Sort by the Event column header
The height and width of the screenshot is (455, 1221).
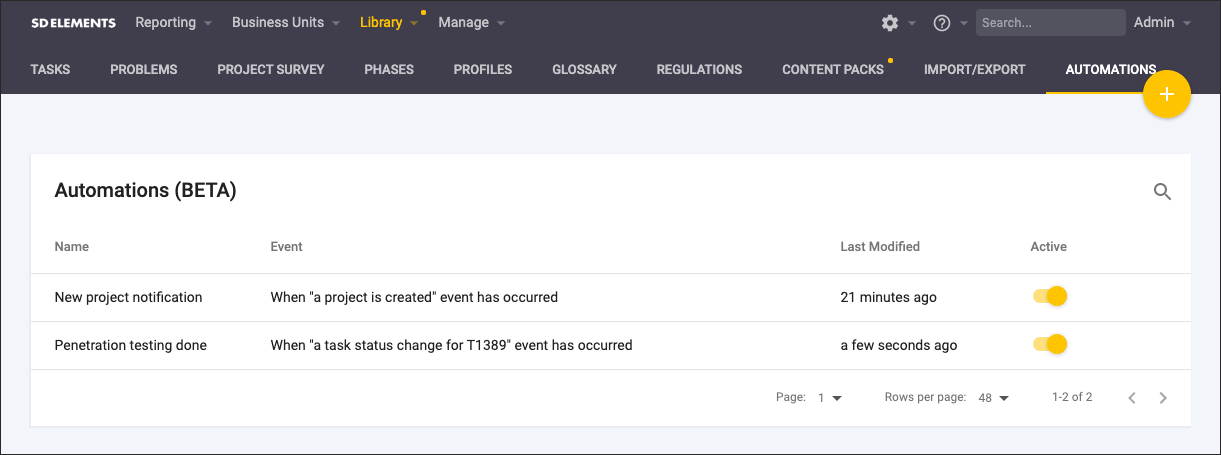tap(286, 246)
